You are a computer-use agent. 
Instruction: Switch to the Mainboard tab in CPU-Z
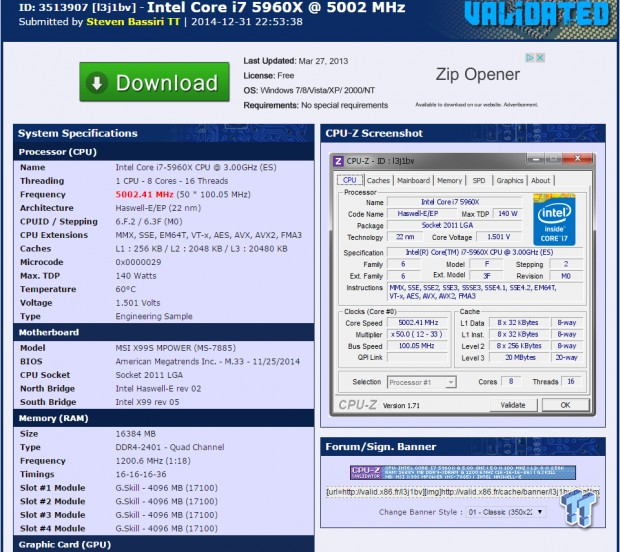click(x=413, y=180)
